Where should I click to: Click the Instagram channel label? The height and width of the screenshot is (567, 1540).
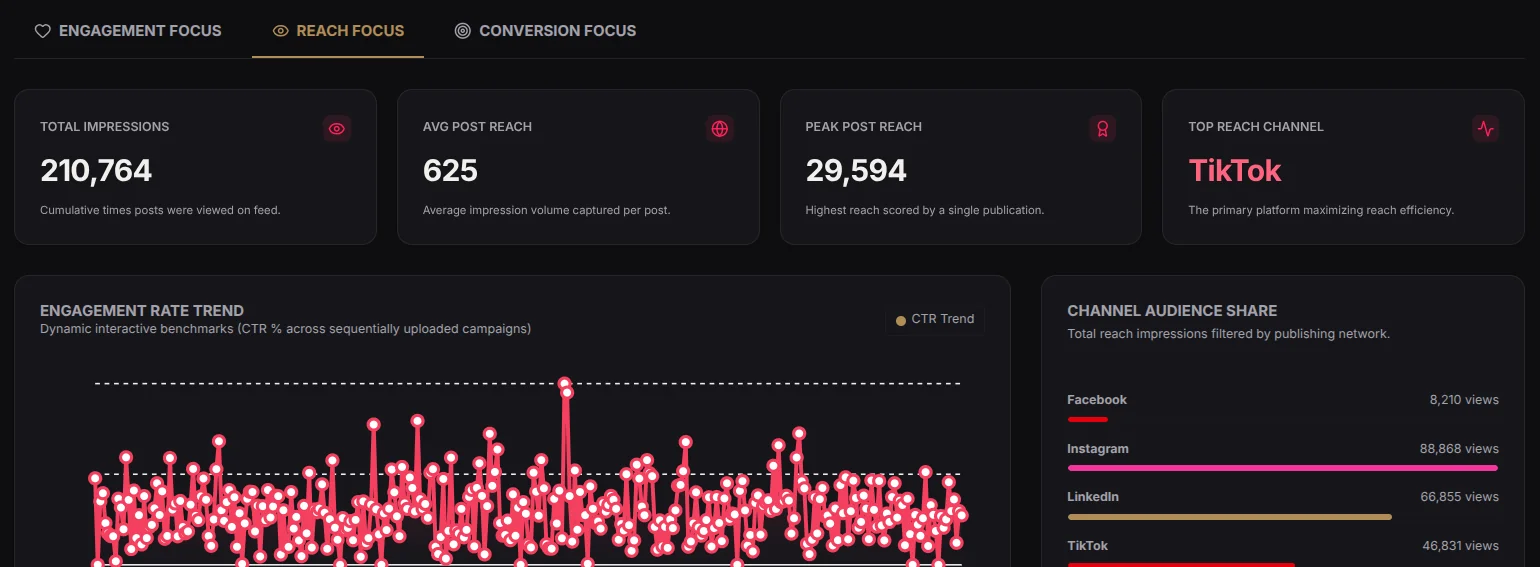(x=1098, y=449)
